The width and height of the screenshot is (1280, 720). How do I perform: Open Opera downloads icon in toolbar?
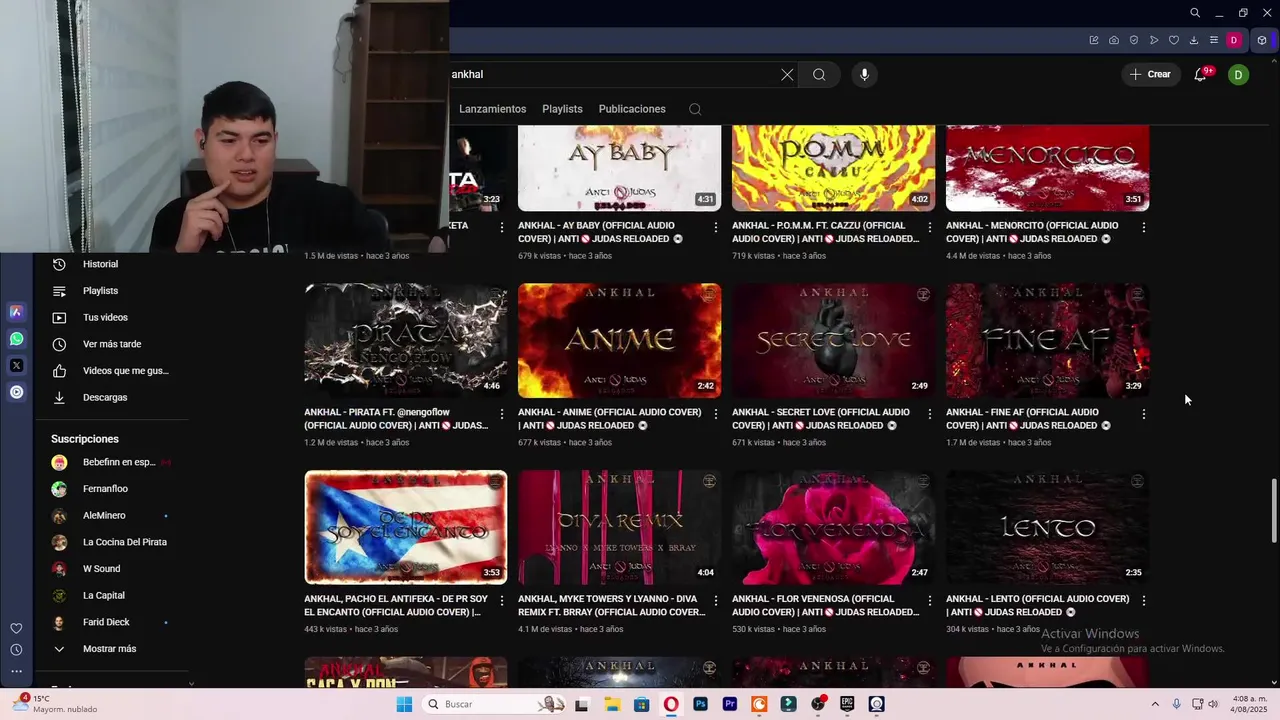[1194, 40]
